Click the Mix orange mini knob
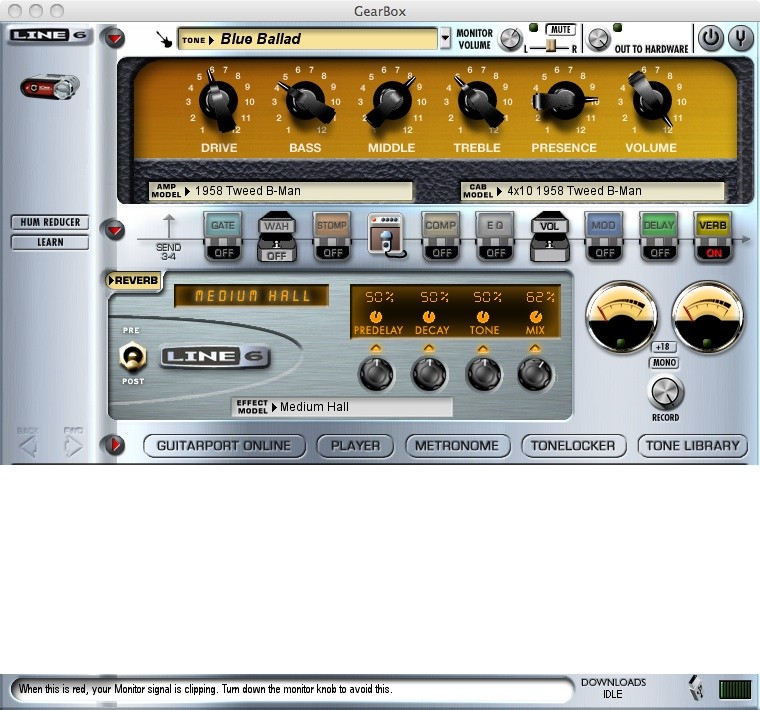Image resolution: width=760 pixels, height=710 pixels. click(x=536, y=317)
